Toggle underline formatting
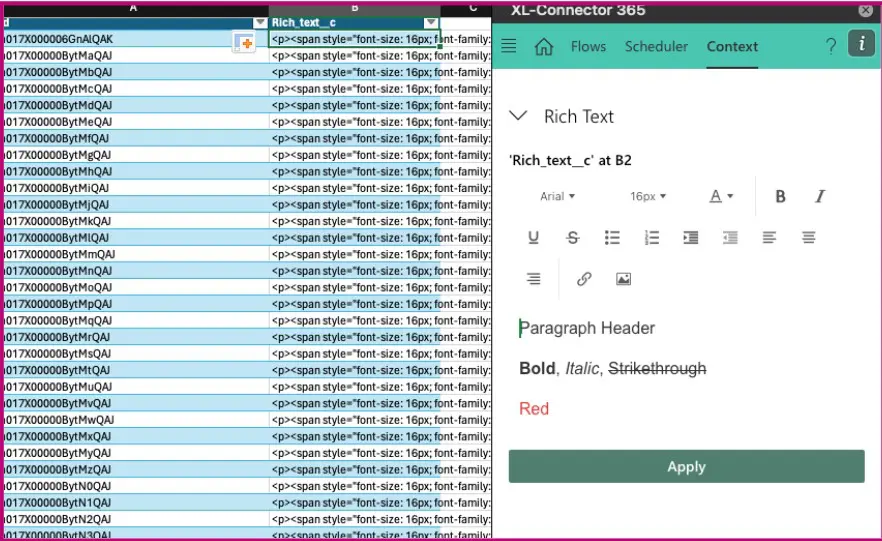The image size is (882, 541). 533,238
